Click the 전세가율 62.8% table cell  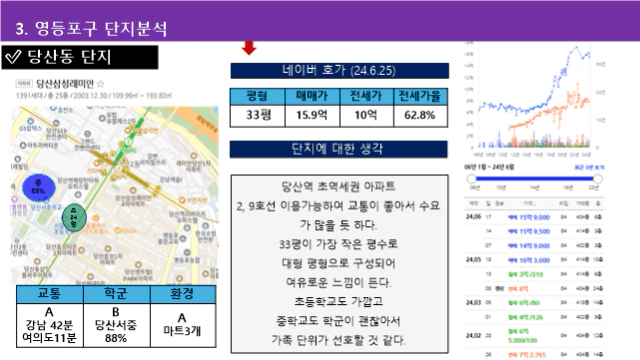click(x=420, y=116)
